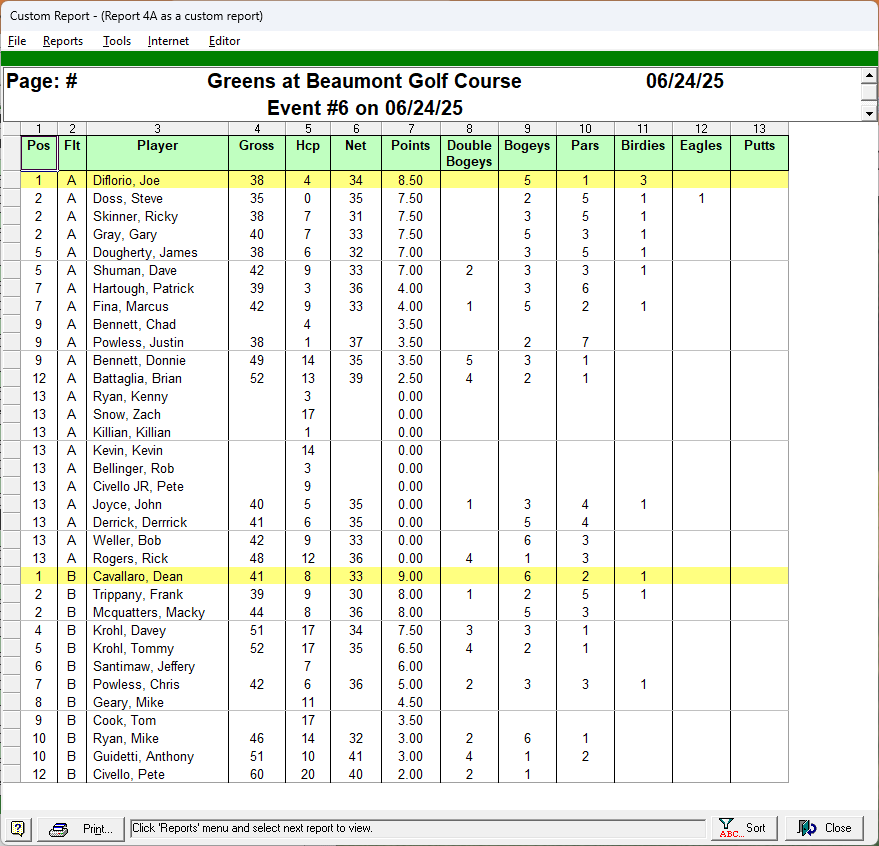
Task: Click the Print button with printer icon
Action: coord(86,828)
